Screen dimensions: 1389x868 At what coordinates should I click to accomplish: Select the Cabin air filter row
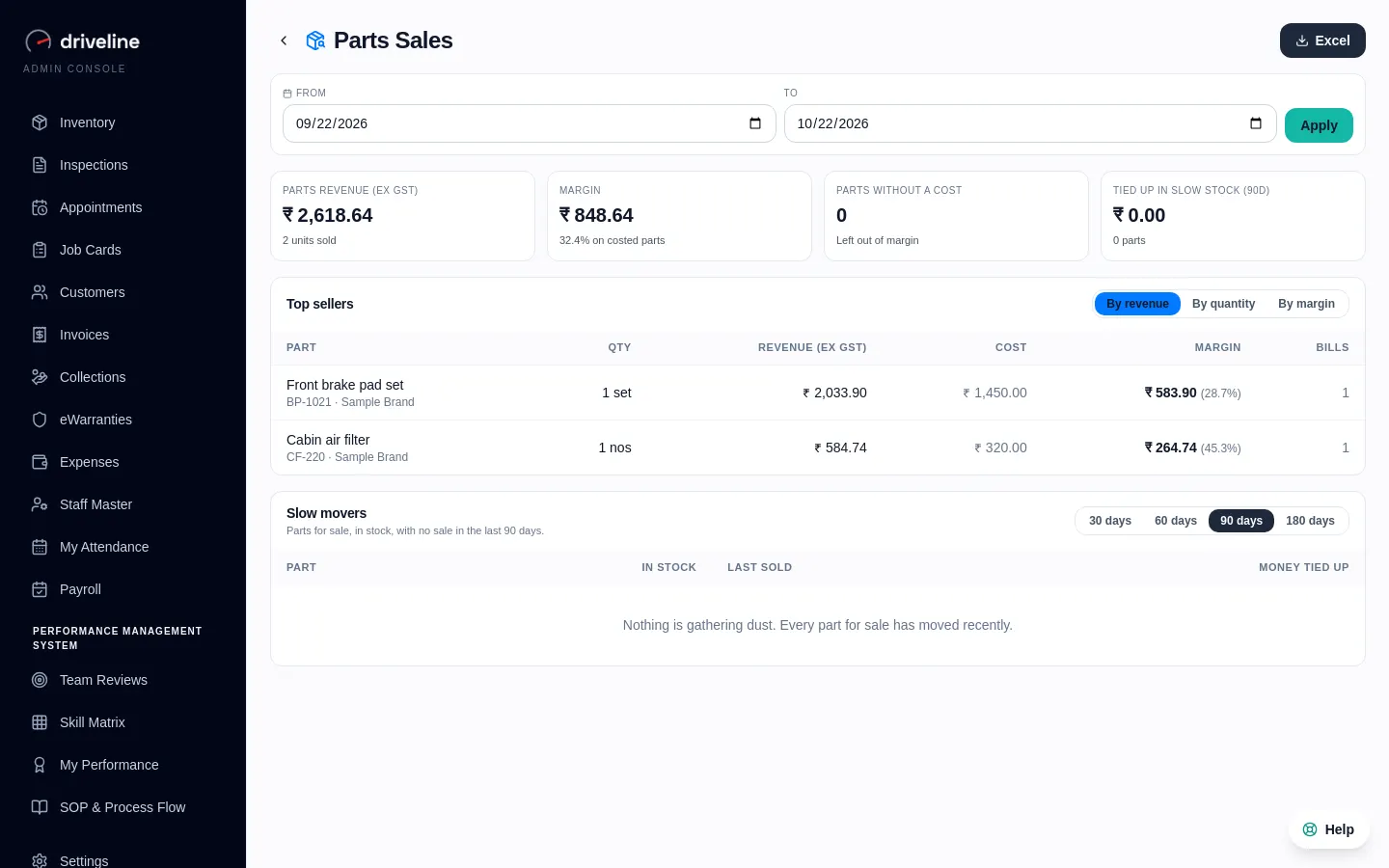[818, 448]
